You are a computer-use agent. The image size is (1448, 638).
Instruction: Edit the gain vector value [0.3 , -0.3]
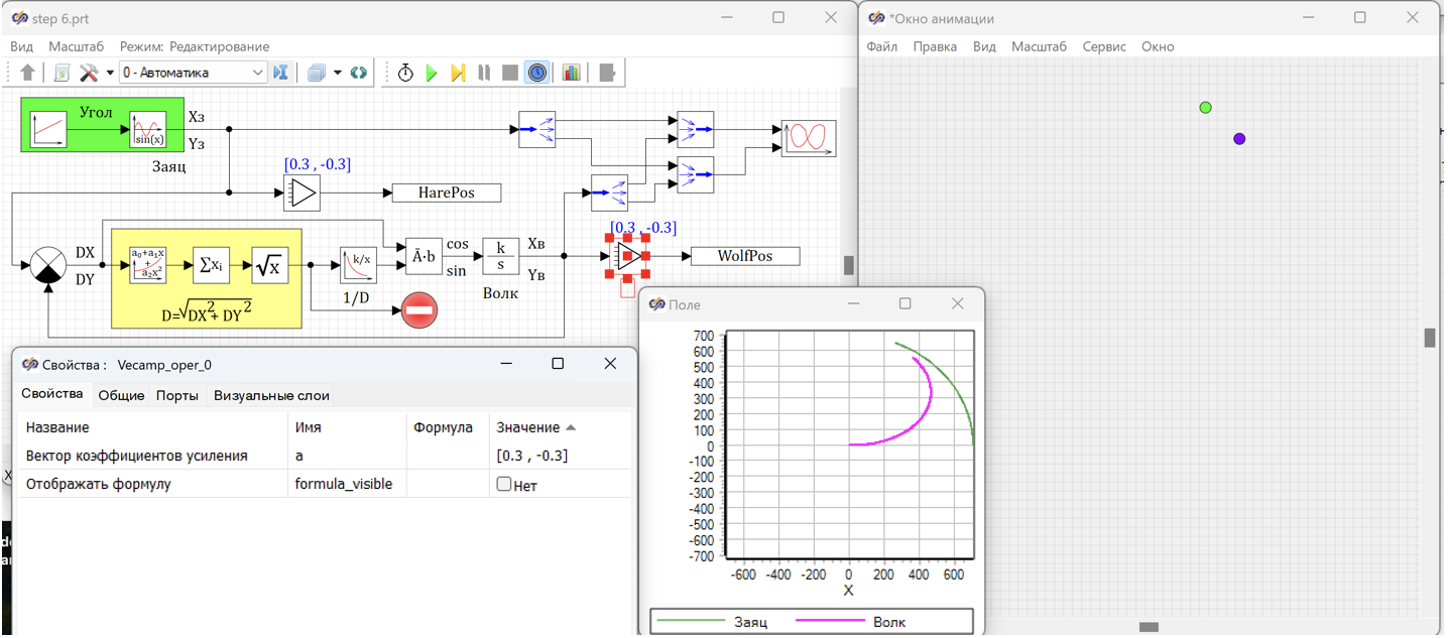point(560,456)
